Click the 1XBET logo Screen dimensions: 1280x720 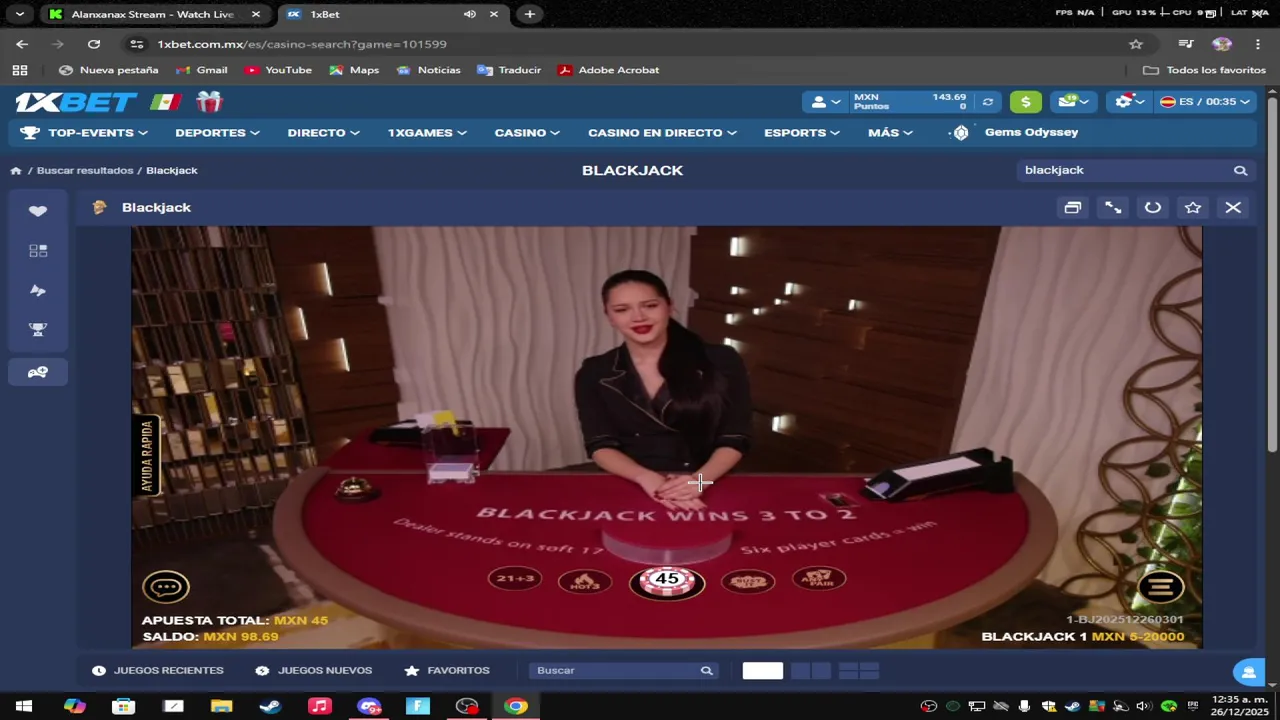76,102
